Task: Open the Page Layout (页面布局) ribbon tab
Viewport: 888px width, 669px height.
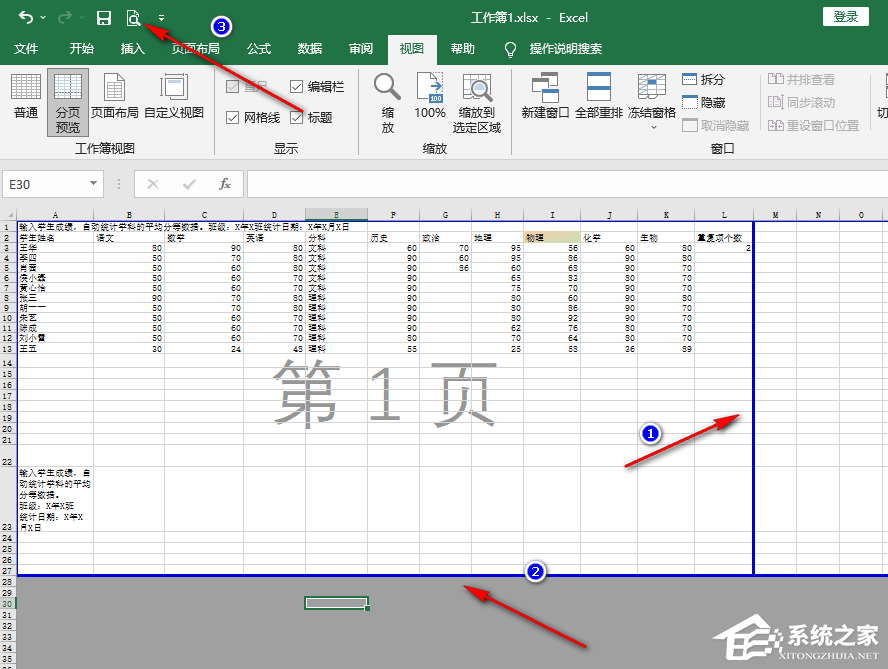Action: (195, 49)
